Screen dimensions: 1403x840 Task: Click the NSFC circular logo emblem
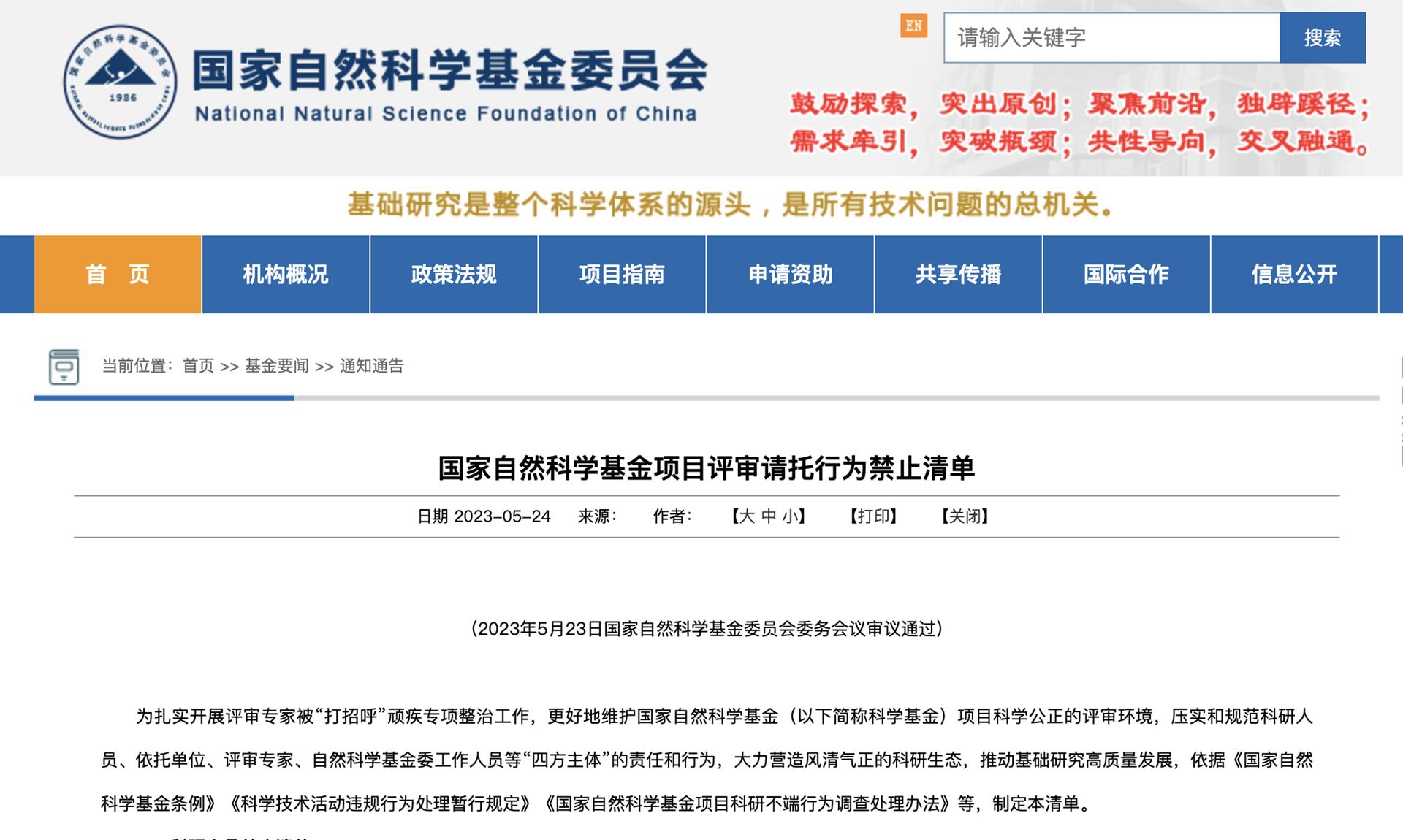point(120,82)
